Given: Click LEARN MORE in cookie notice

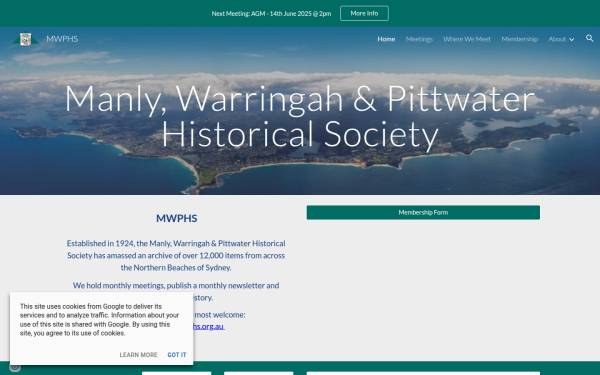Looking at the screenshot, I should click(x=138, y=355).
